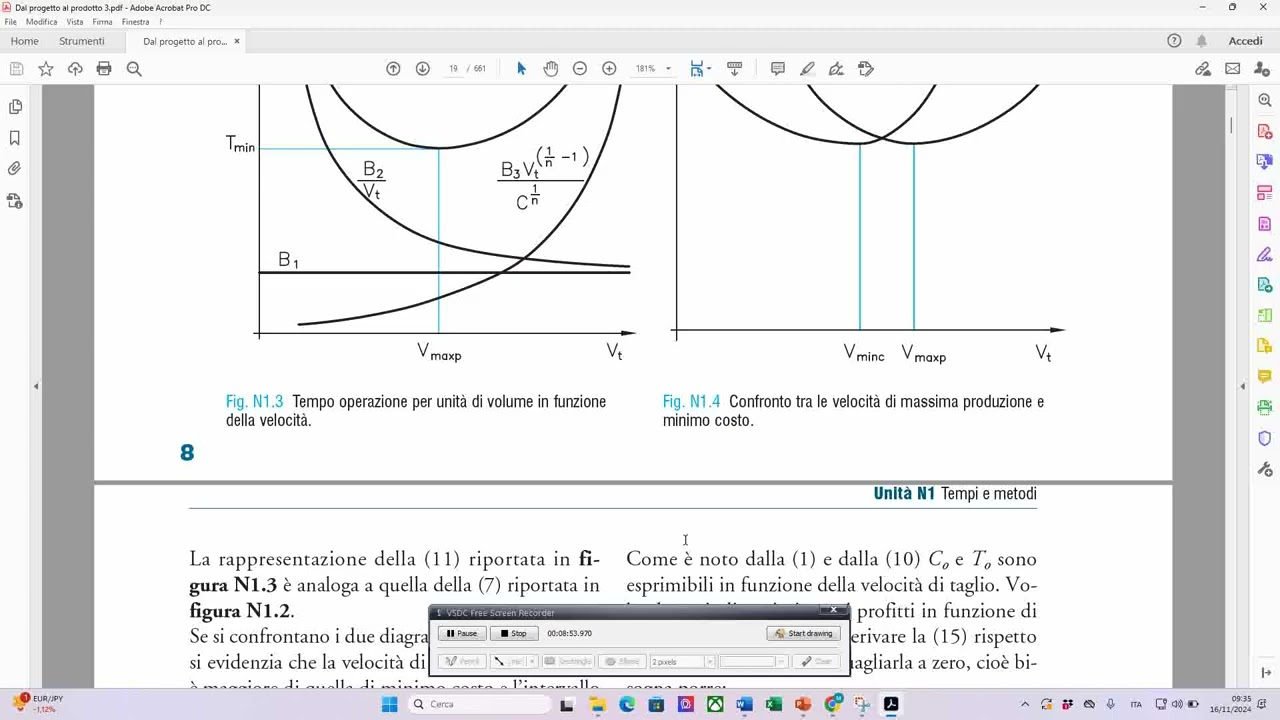Open the Vista menu

click(x=75, y=21)
